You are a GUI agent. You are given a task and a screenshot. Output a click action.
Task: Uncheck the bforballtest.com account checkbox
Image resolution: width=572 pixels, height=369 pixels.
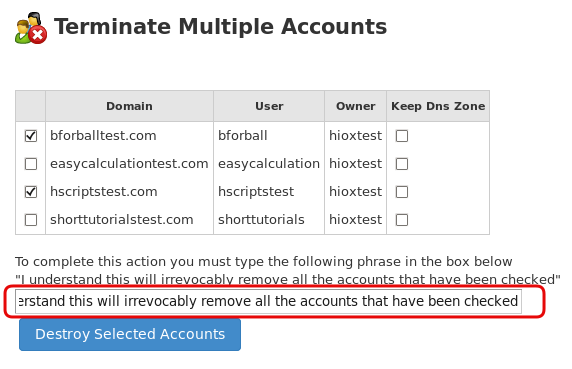pyautogui.click(x=31, y=136)
